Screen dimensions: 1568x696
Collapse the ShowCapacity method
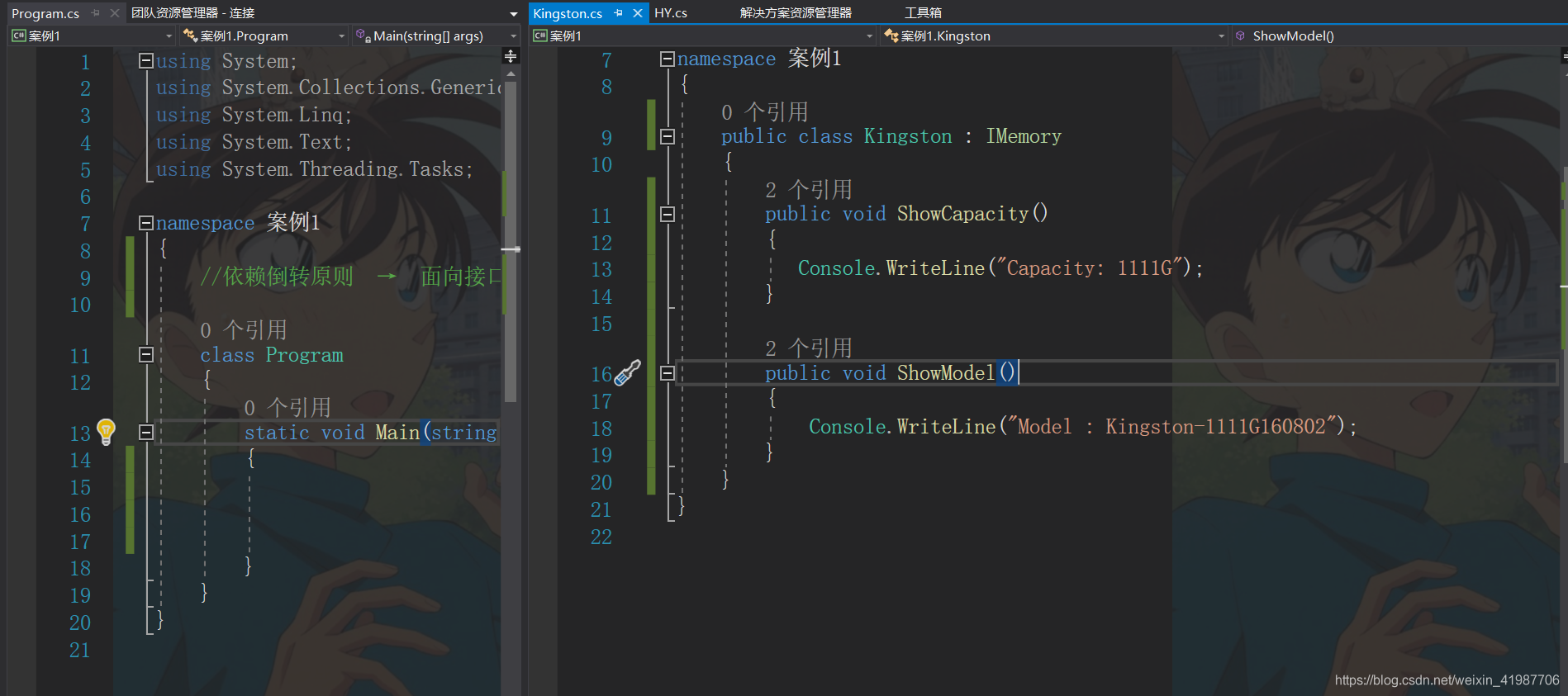tap(668, 214)
